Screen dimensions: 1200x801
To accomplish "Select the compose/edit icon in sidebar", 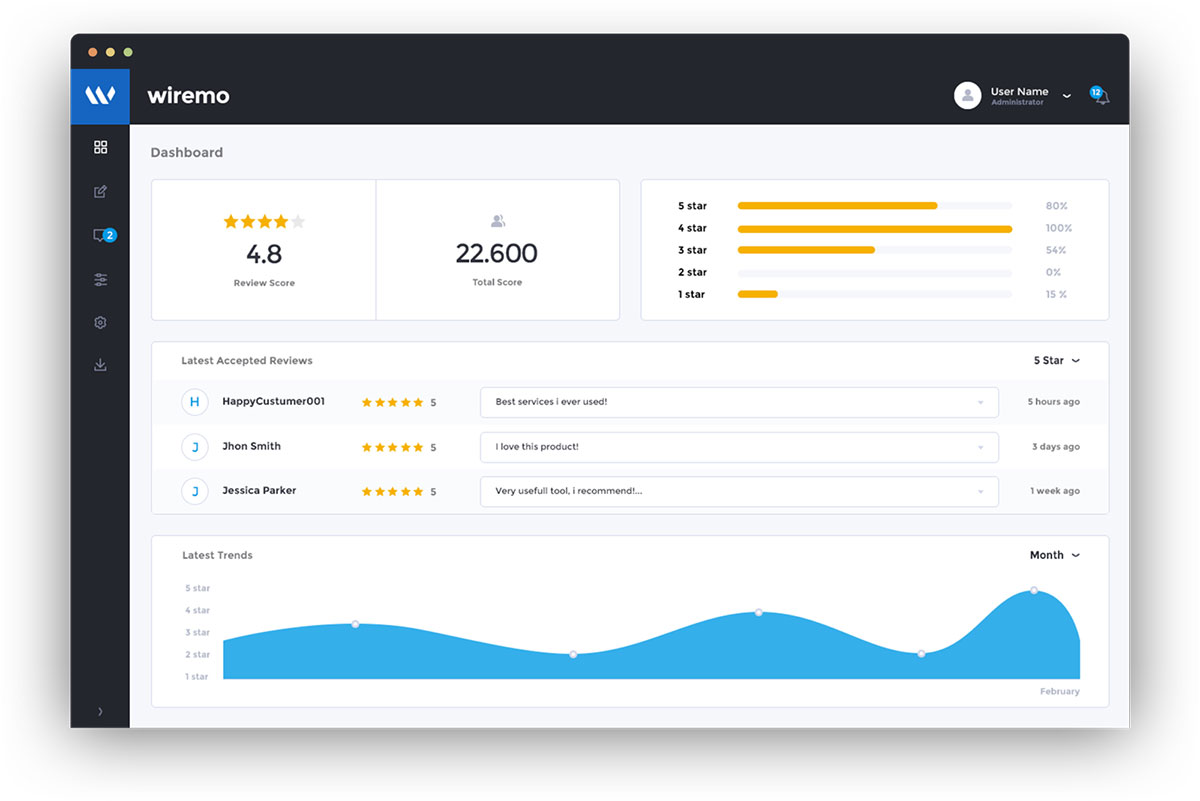I will point(100,190).
